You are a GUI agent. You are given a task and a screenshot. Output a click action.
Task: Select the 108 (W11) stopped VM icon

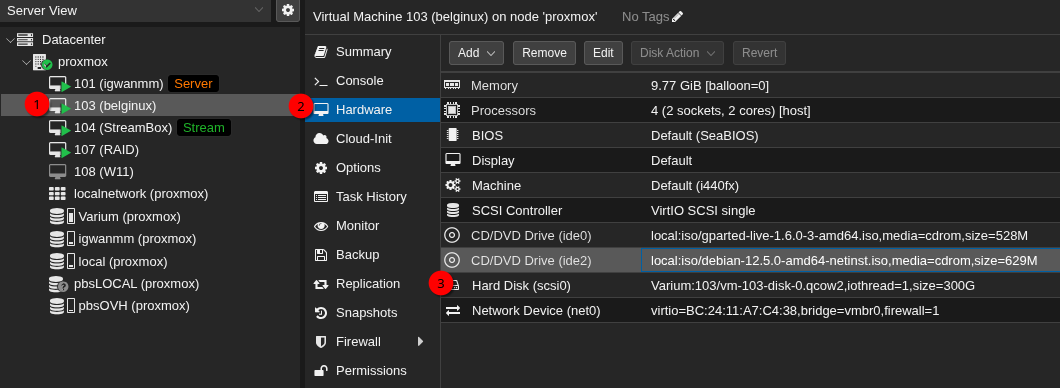pos(57,172)
